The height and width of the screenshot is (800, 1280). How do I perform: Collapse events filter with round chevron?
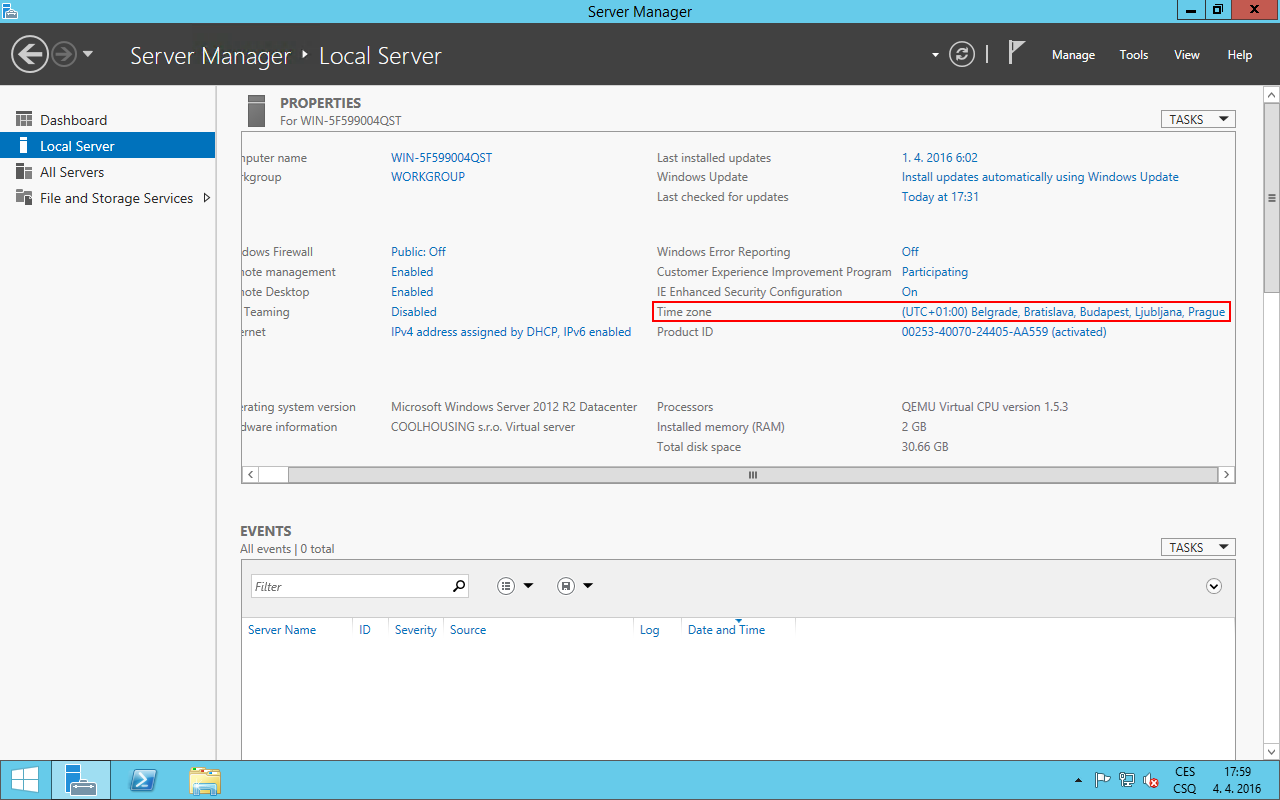coord(1214,586)
